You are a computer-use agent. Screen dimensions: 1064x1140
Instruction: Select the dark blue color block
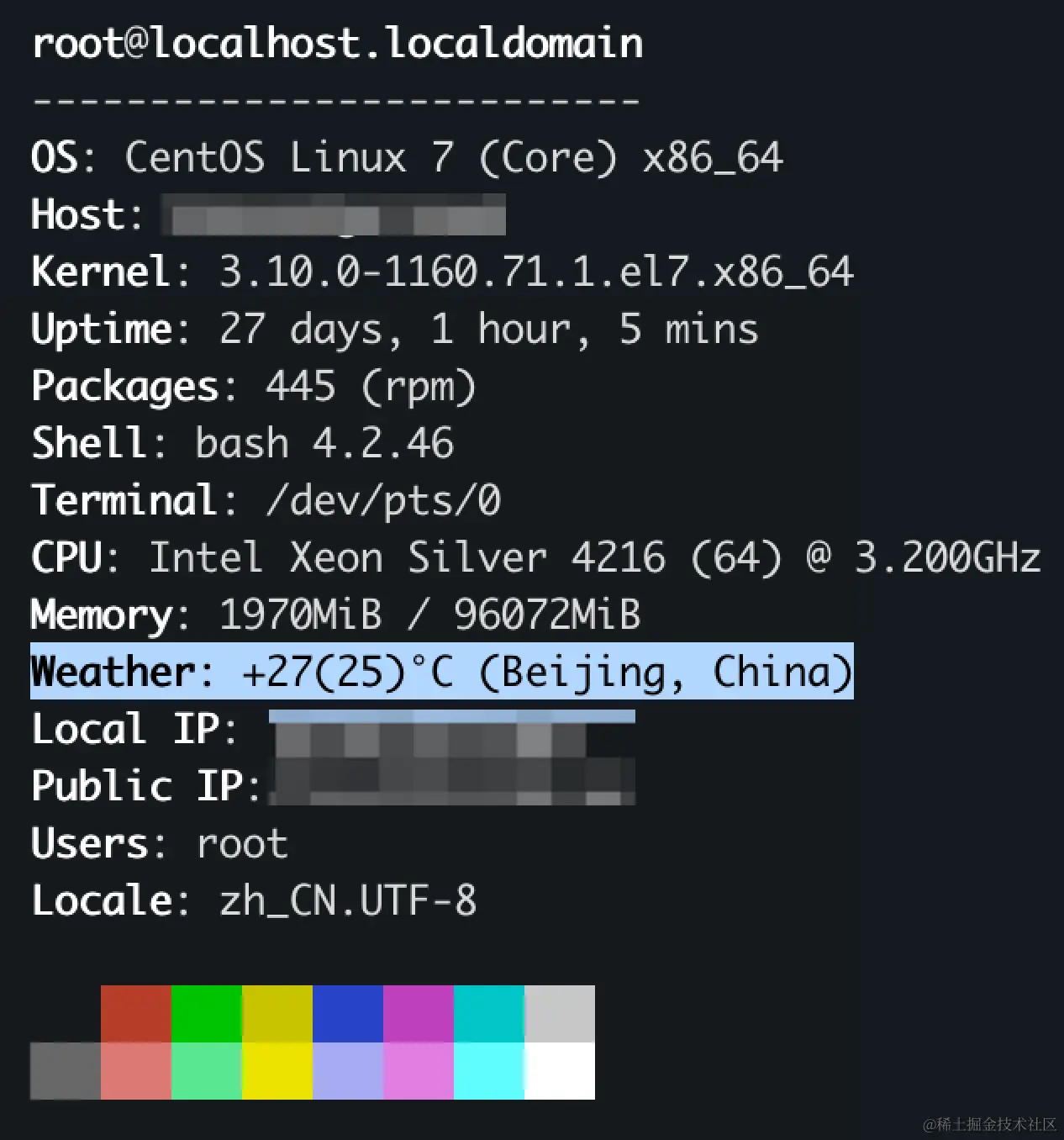click(347, 1013)
